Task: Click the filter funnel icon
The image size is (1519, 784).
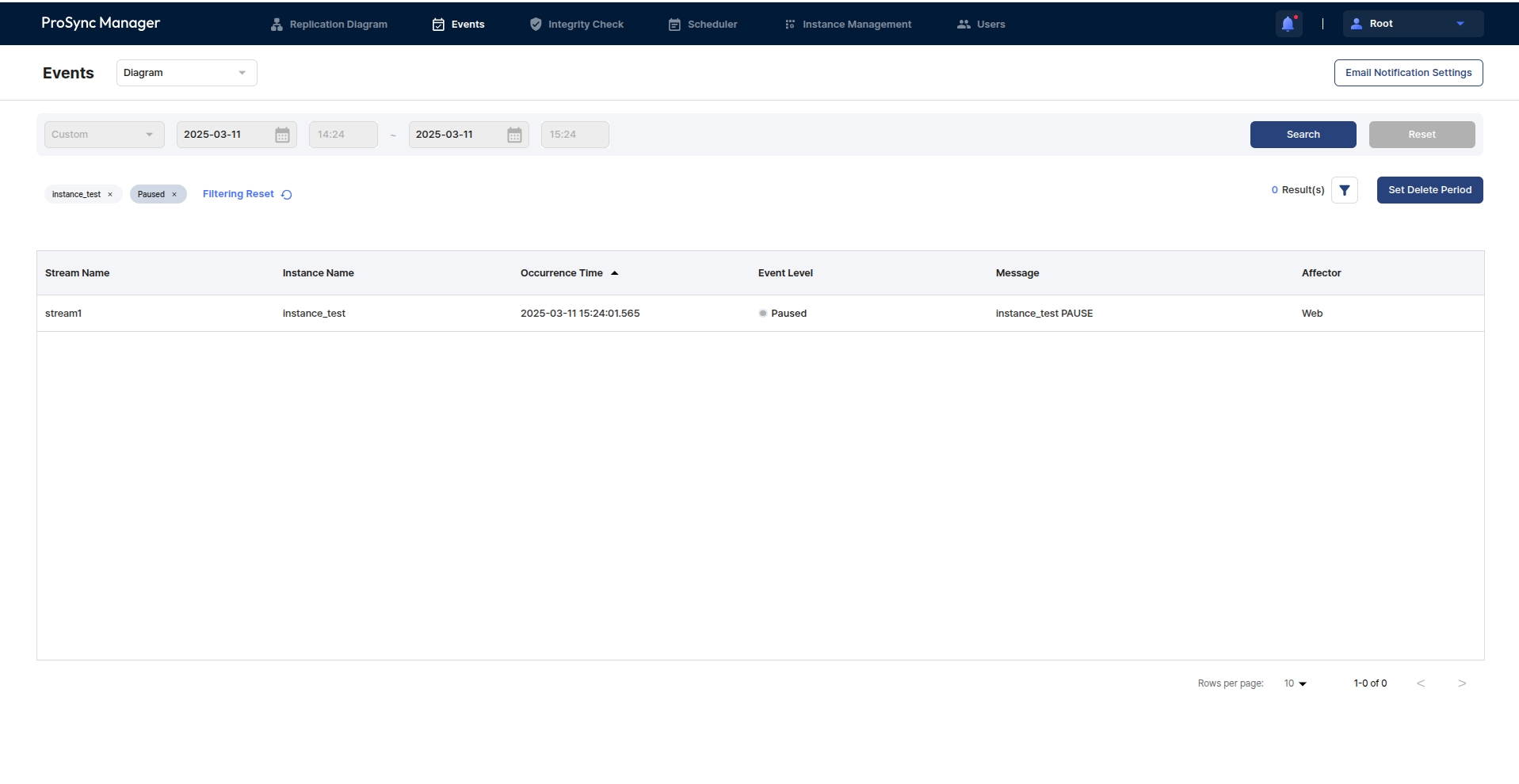Action: pos(1344,190)
